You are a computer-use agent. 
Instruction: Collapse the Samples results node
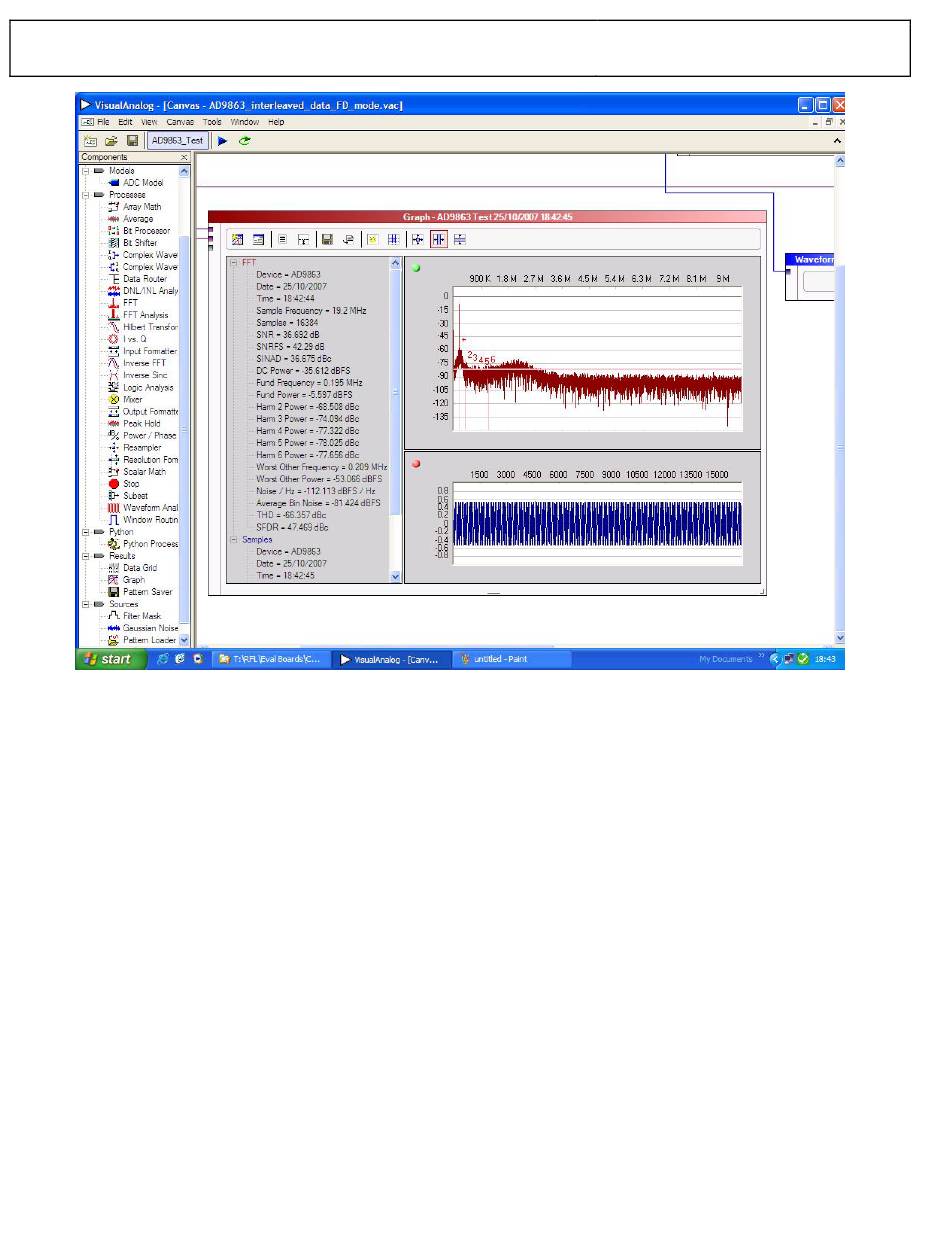pos(234,539)
